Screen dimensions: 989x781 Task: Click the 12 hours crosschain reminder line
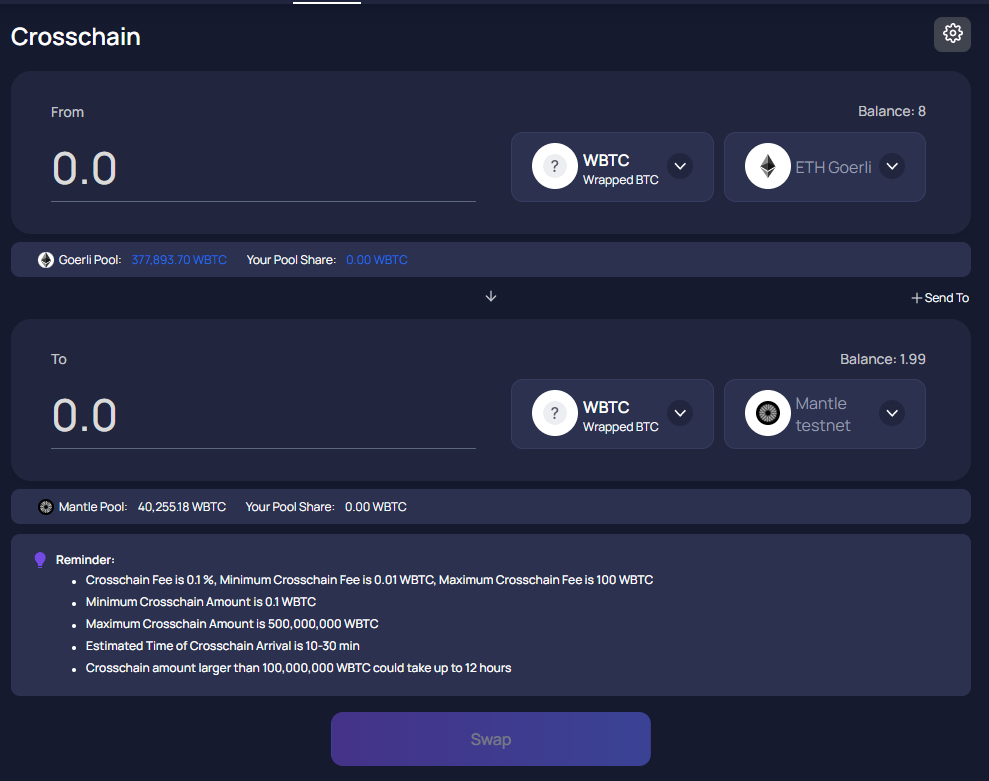coord(298,668)
